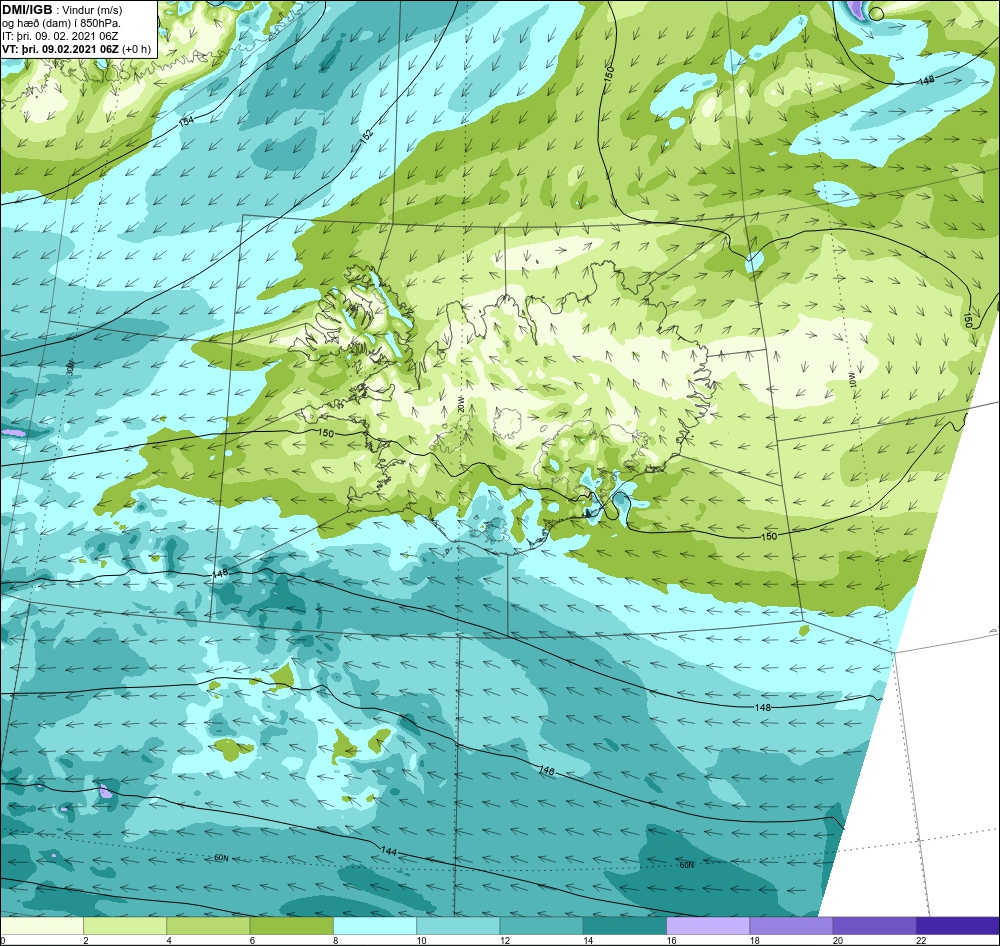Select the 2–4 m/s pale green legend swatch
This screenshot has height=946, width=1000.
click(125, 925)
